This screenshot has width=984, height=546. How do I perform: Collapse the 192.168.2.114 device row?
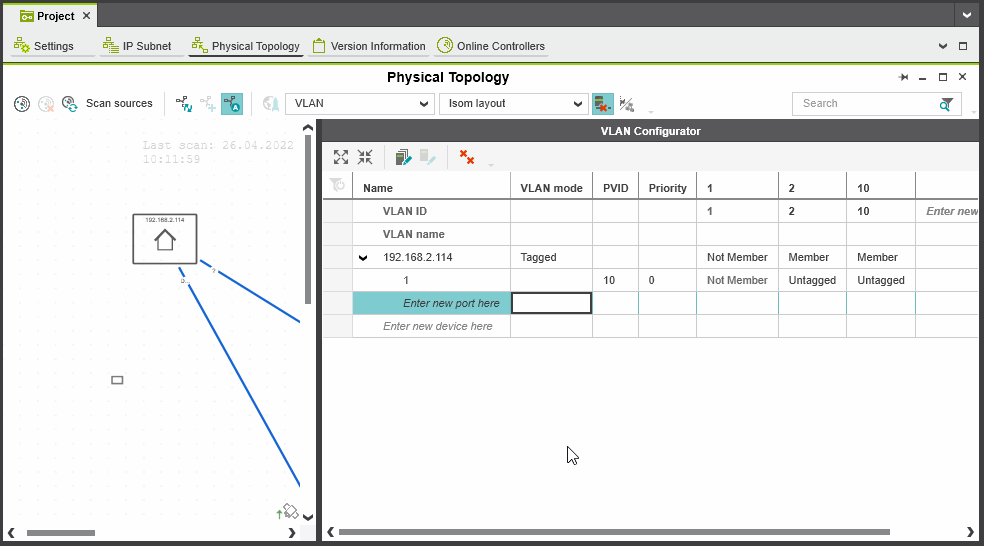(x=364, y=258)
